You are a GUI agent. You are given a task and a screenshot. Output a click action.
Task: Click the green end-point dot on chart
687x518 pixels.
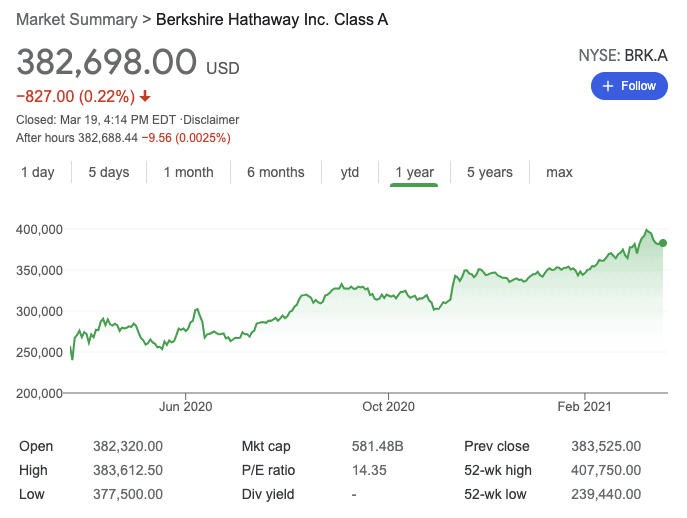[x=663, y=243]
